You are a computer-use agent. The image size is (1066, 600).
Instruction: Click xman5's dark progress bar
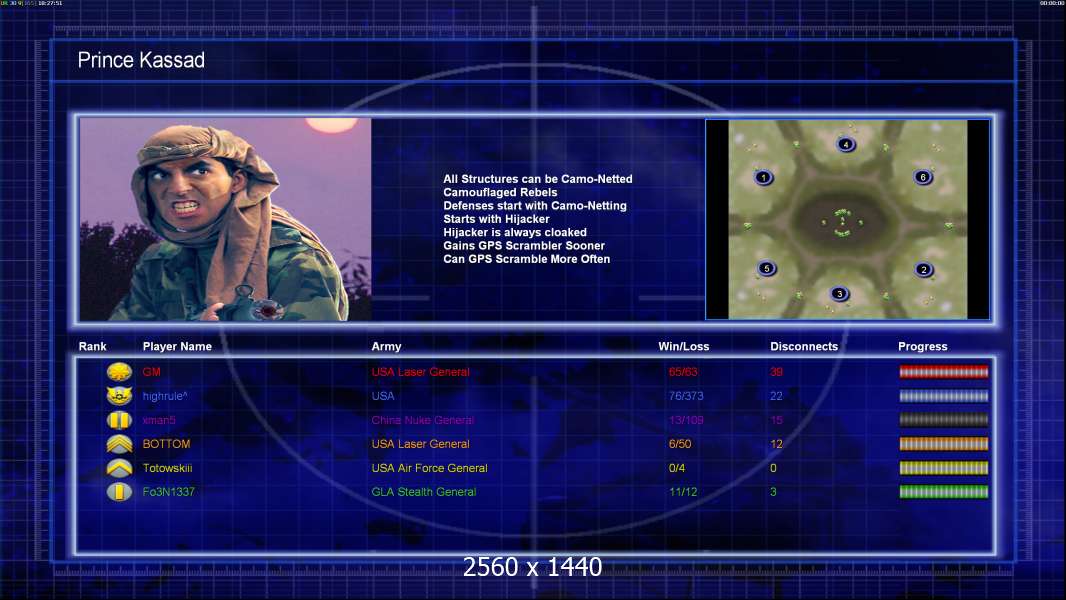pos(944,420)
